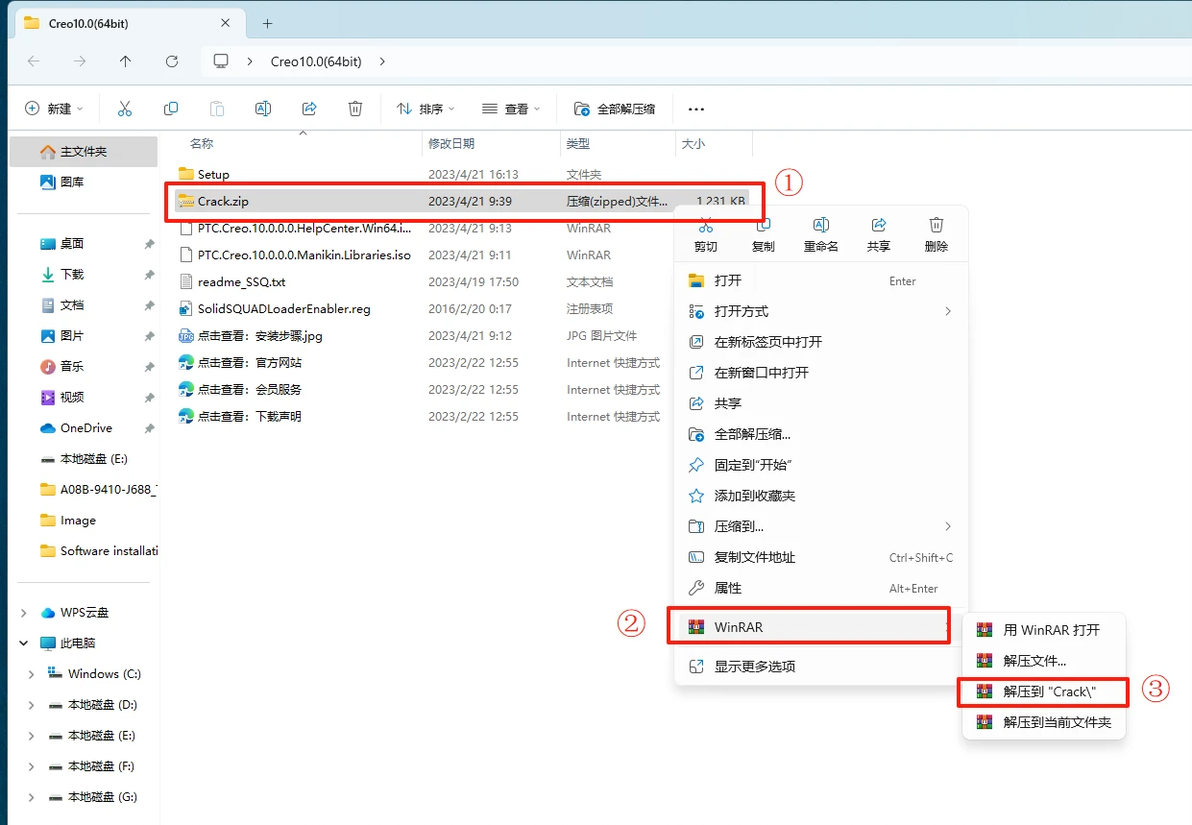Click the This PC monitor icon in address bar
This screenshot has width=1192, height=825.
221,62
